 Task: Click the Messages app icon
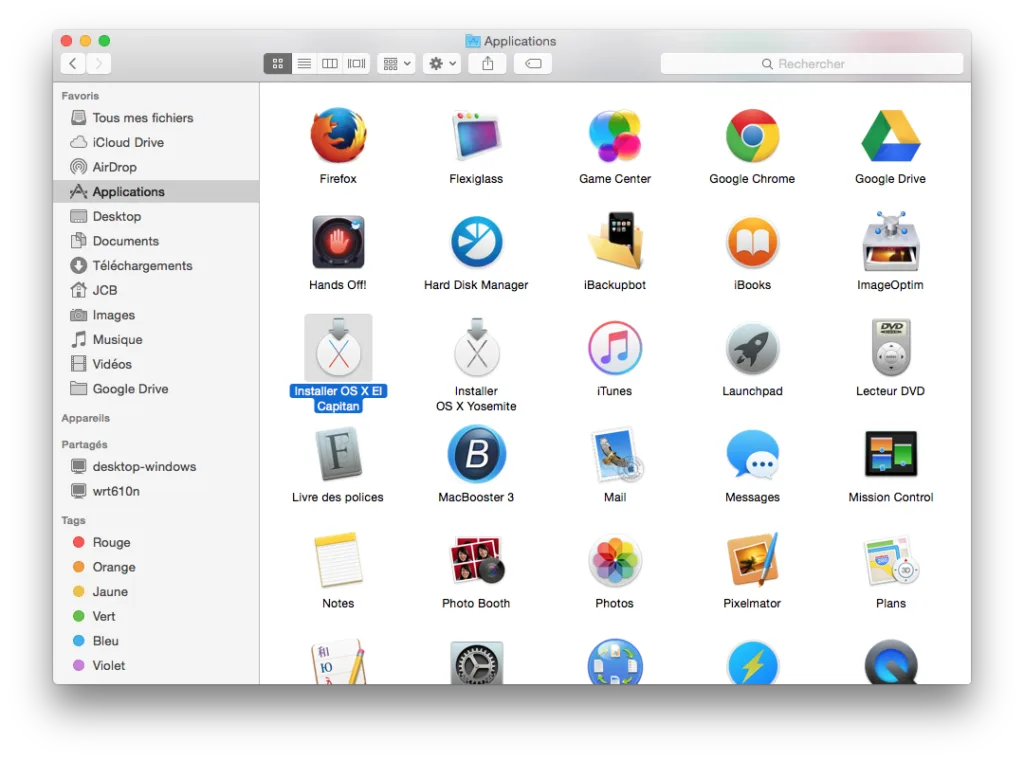click(x=752, y=454)
